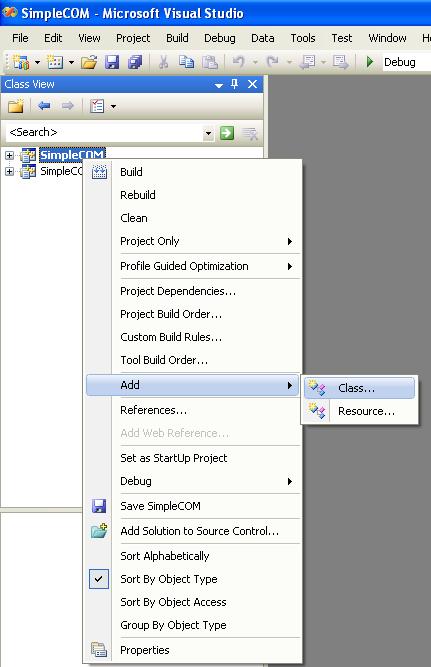Click the Open File folder toolbar icon
Viewport: 431px width, 667px height.
pos(89,63)
